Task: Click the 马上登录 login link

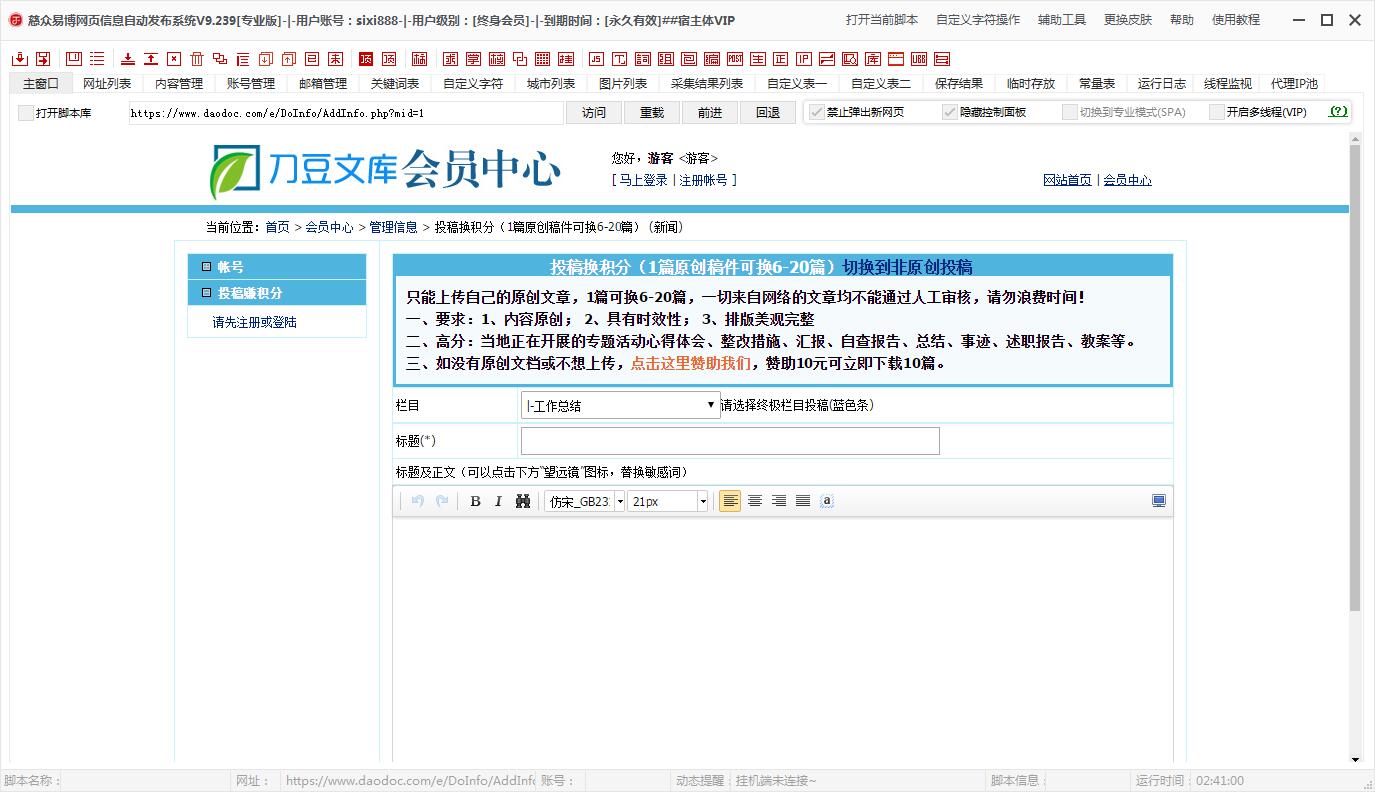Action: [x=643, y=180]
